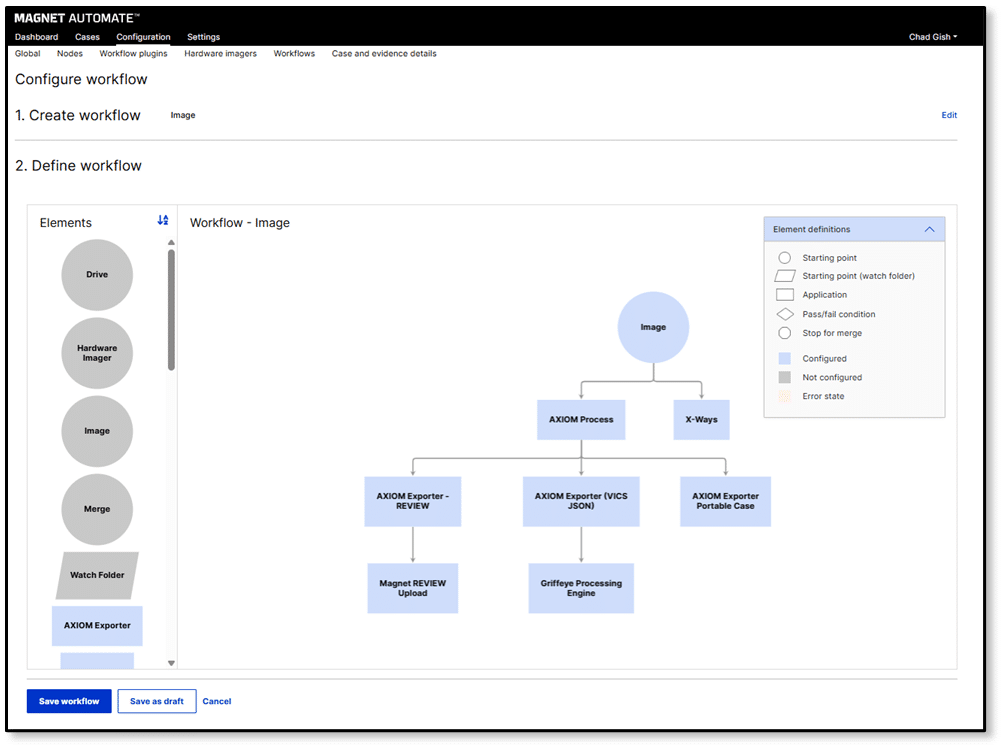Click the Elements panel scrollbar thumb
Screen dimensions: 1003x748
(x=171, y=310)
